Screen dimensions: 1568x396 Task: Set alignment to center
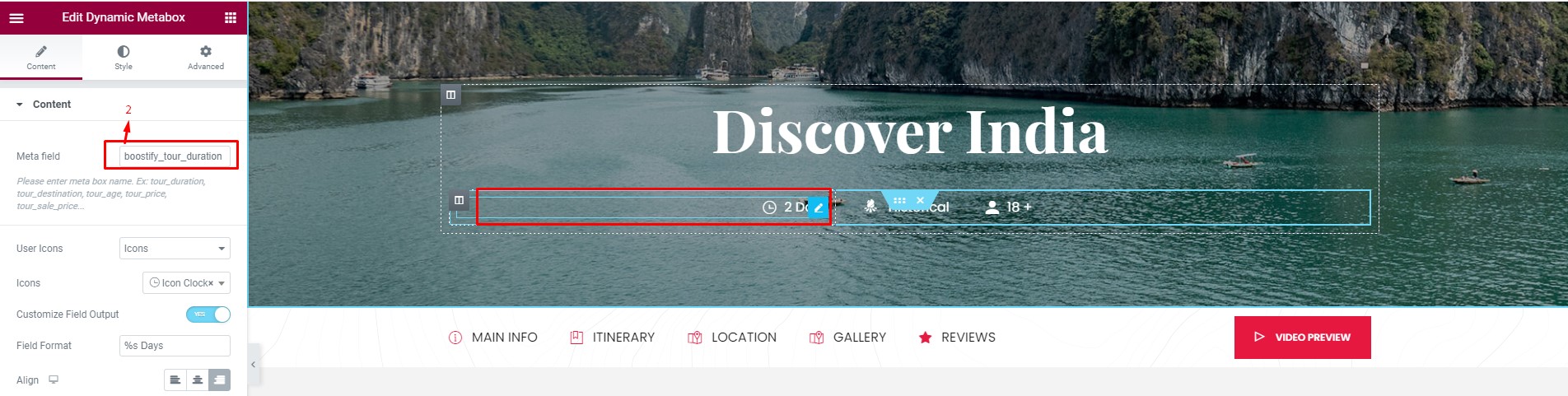coord(198,380)
